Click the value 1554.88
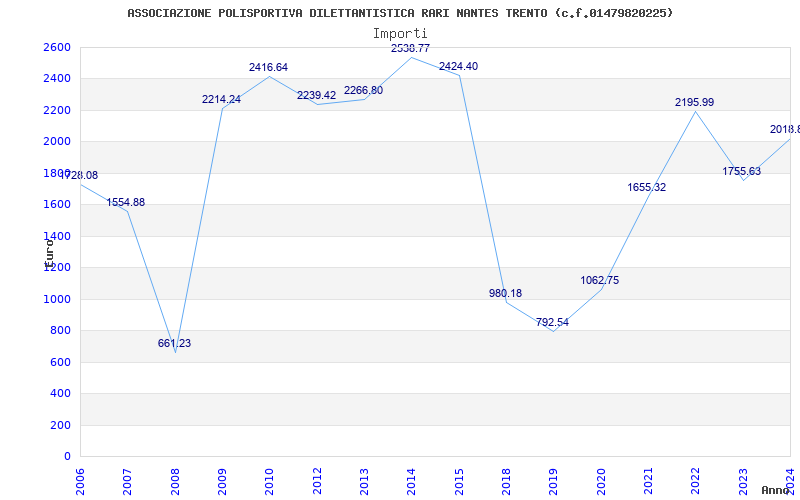 coord(126,203)
